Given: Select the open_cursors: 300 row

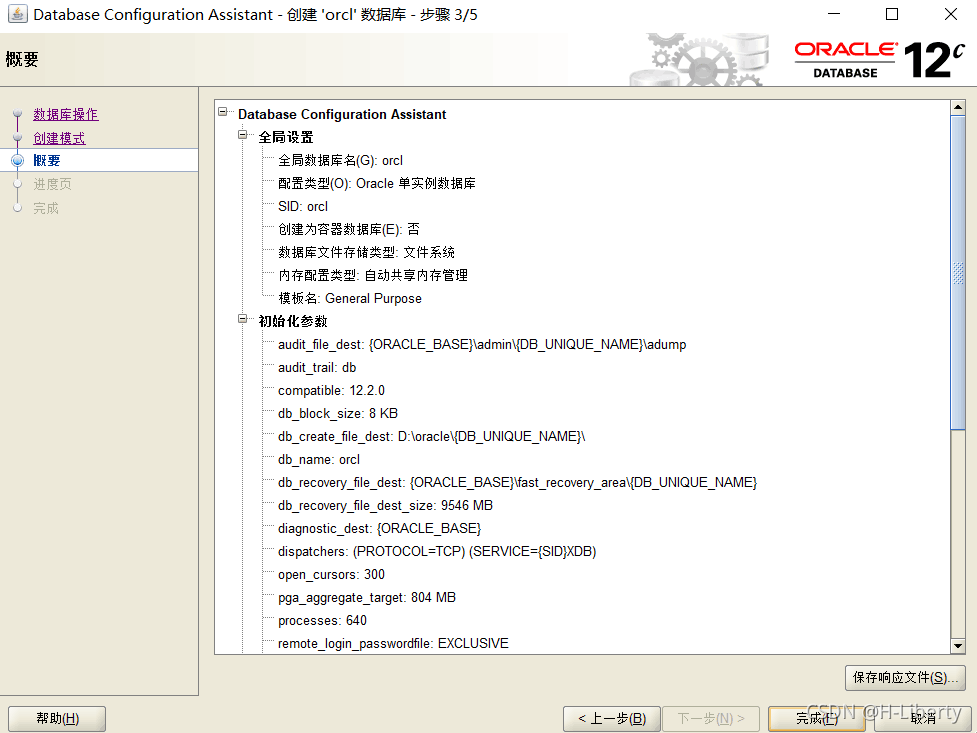Looking at the screenshot, I should click(331, 575).
